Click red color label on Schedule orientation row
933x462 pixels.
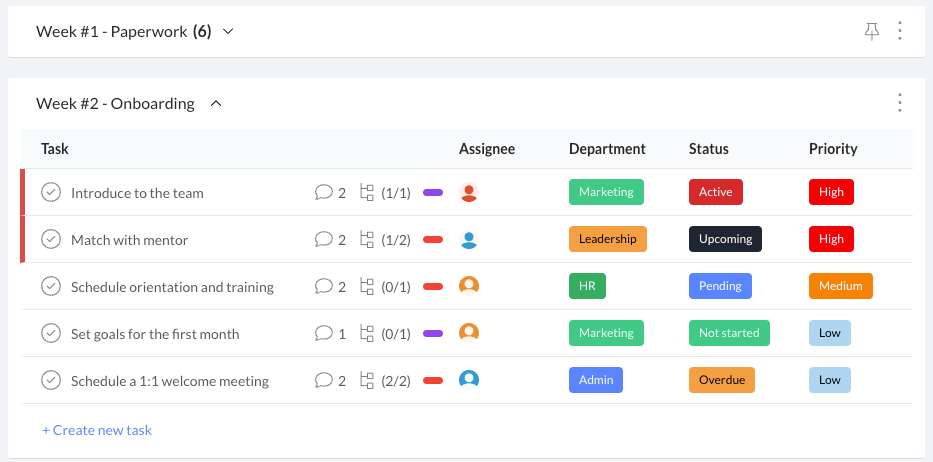433,286
